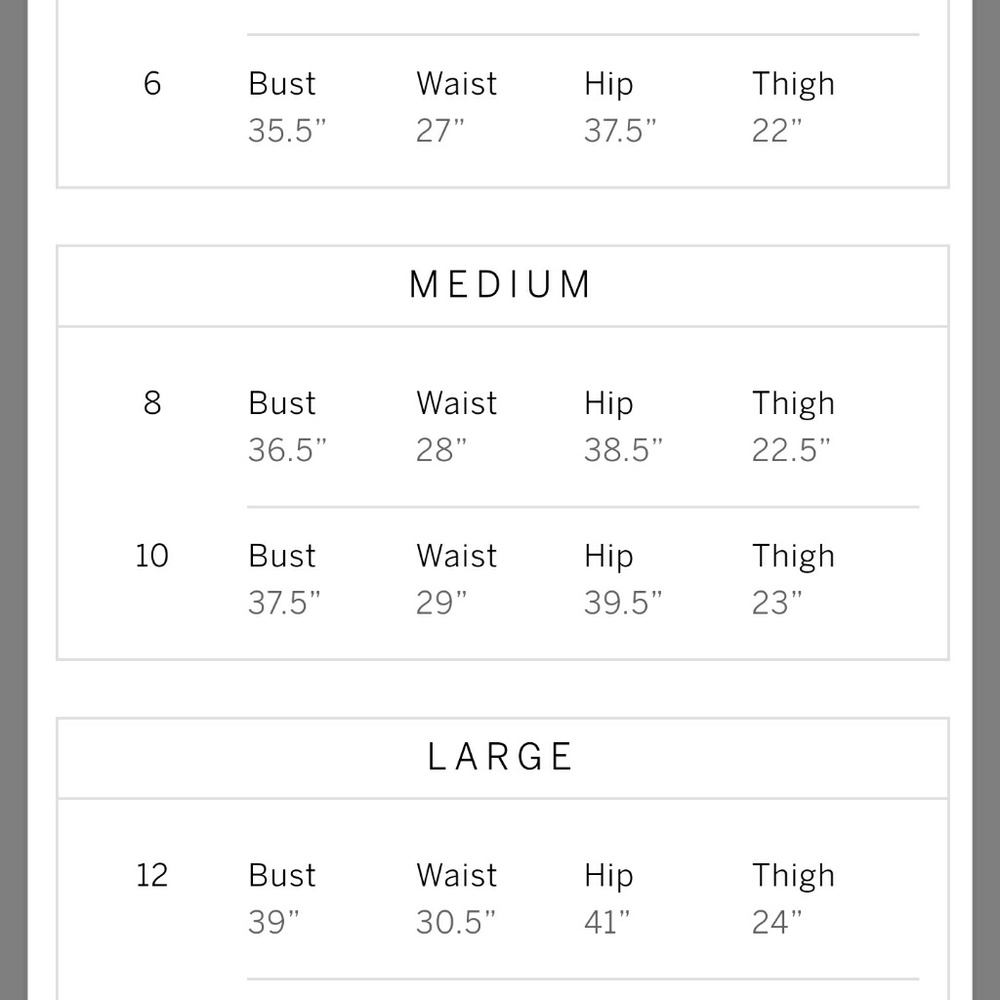Image resolution: width=1000 pixels, height=1000 pixels.
Task: Click size number 8 row label
Action: pyautogui.click(x=152, y=403)
